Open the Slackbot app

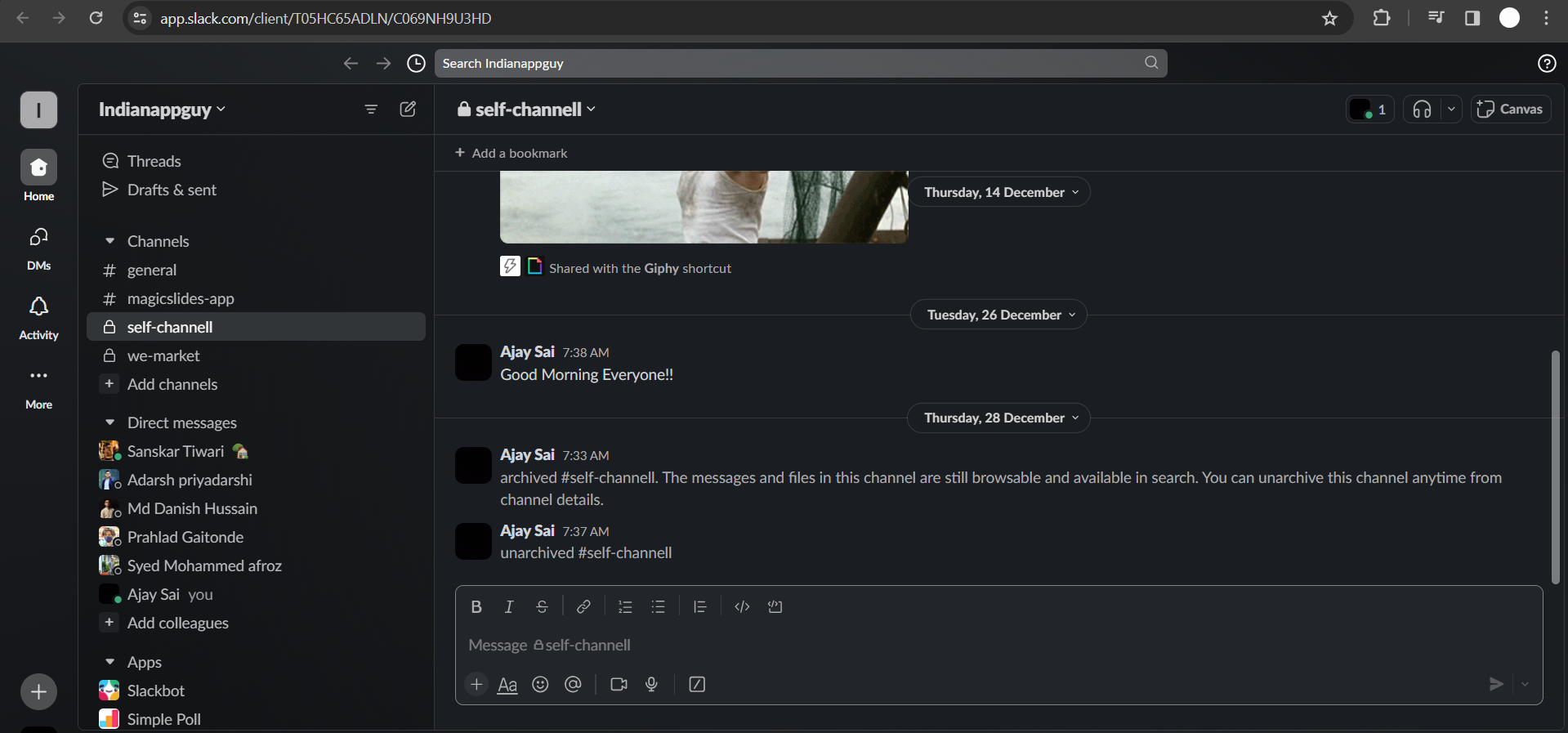pyautogui.click(x=256, y=691)
